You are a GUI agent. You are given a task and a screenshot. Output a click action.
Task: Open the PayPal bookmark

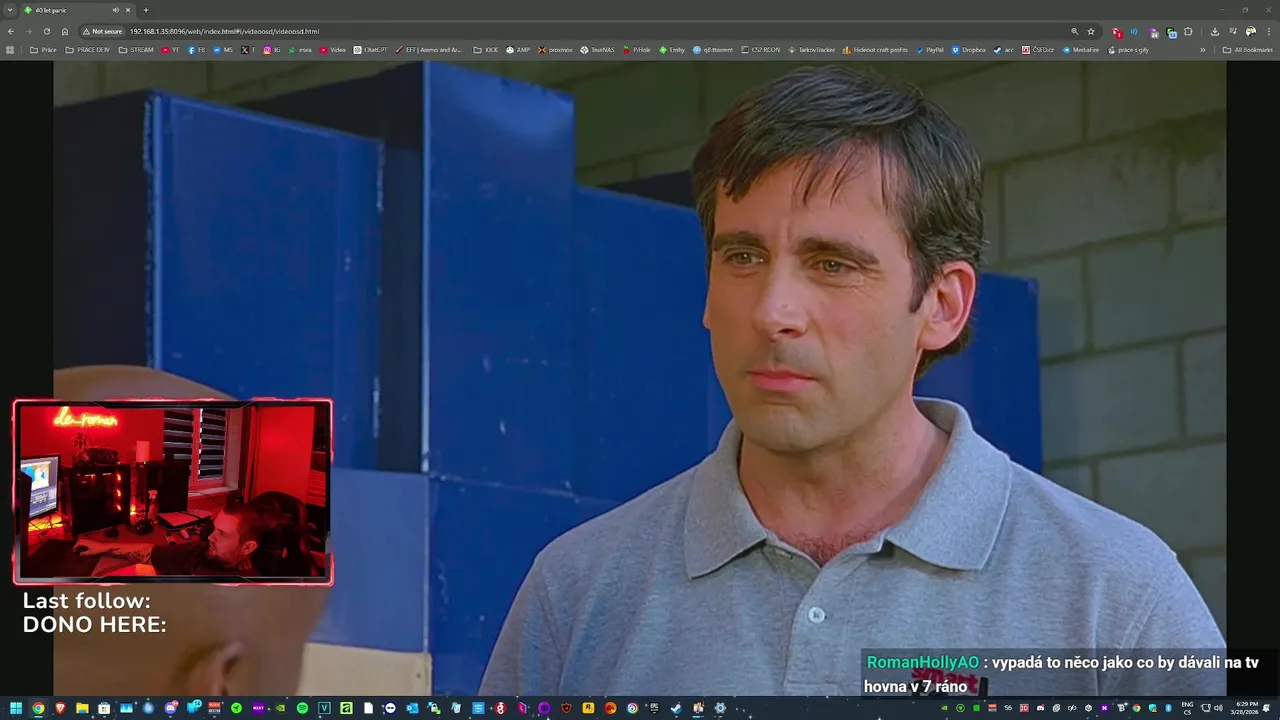[930, 49]
